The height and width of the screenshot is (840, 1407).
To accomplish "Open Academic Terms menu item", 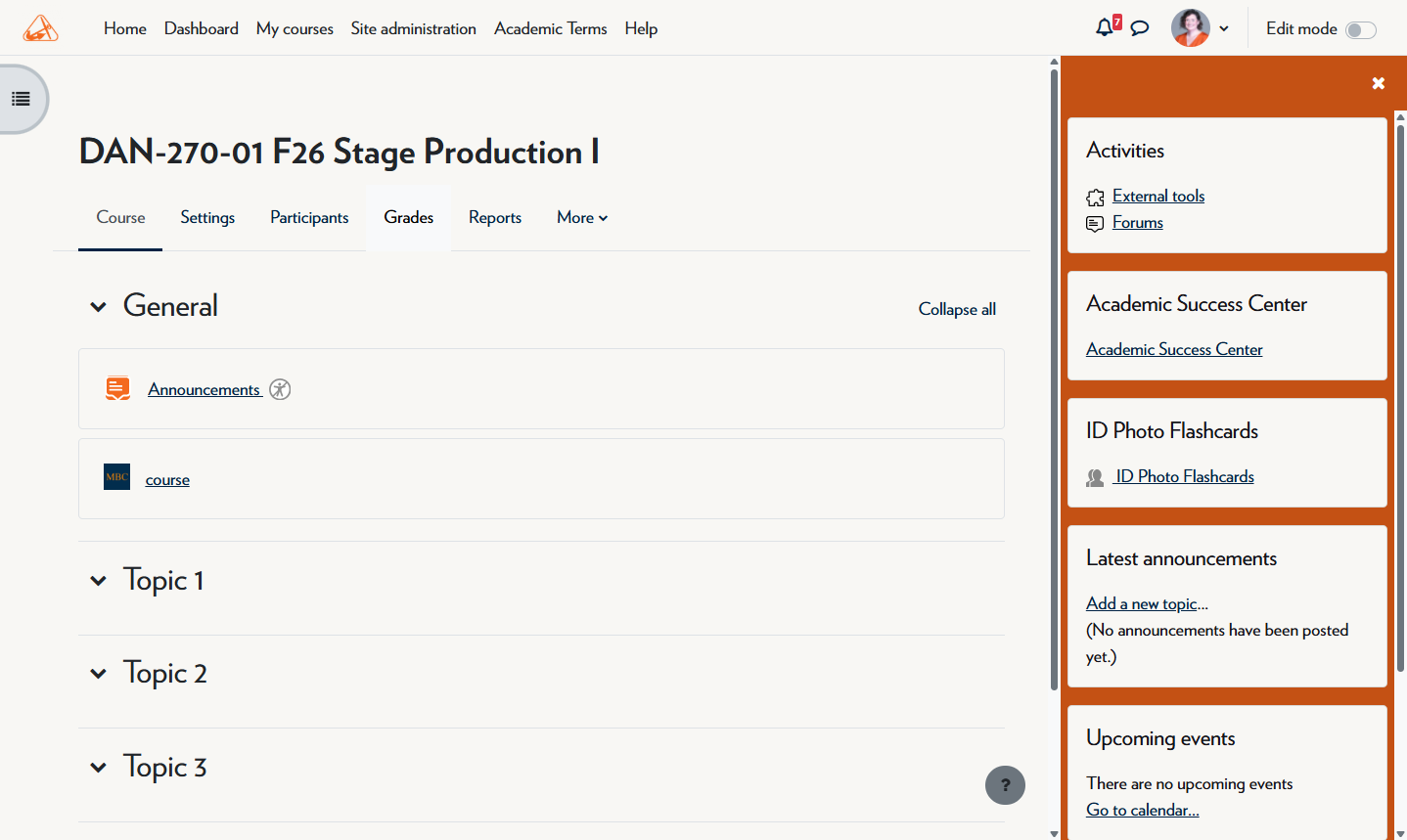I will pyautogui.click(x=551, y=28).
